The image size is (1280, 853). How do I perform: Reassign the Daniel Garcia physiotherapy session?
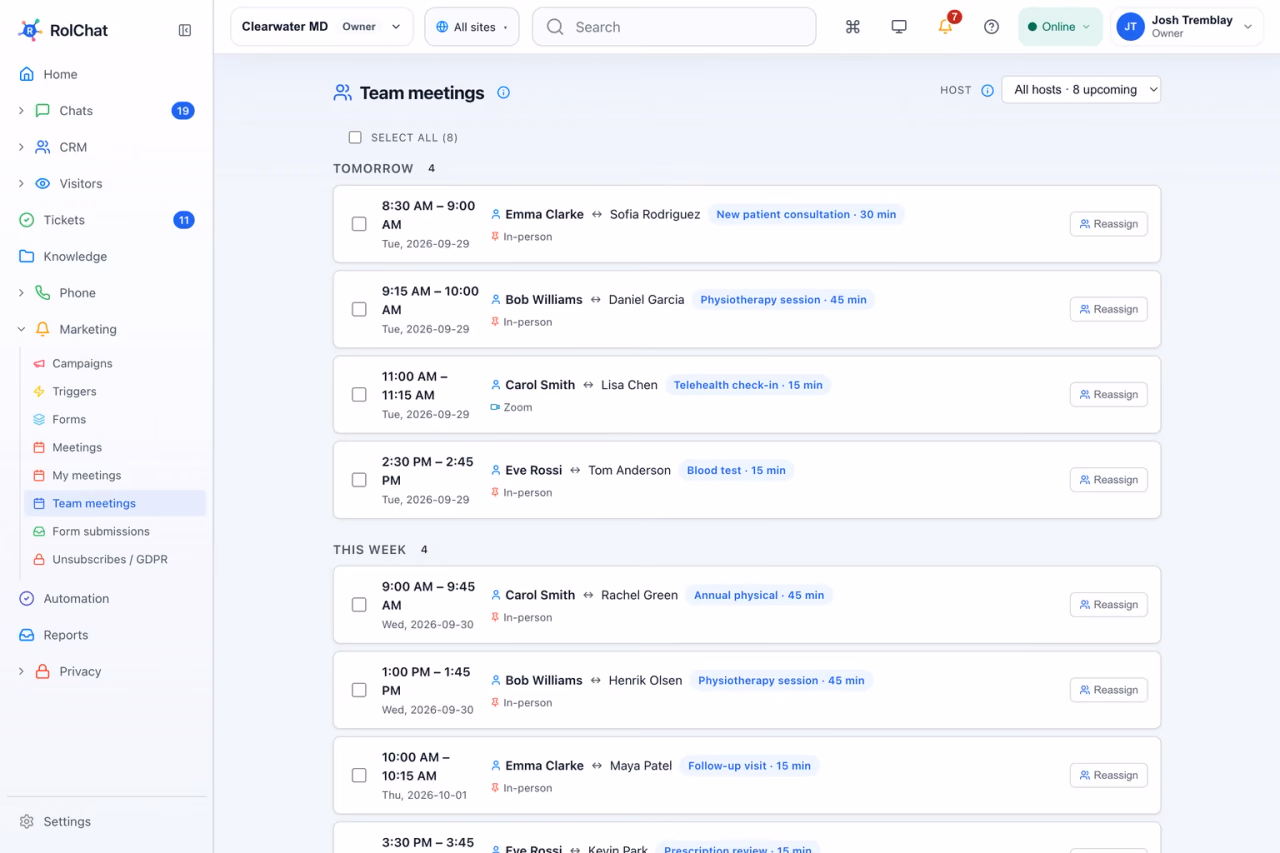coord(1108,309)
